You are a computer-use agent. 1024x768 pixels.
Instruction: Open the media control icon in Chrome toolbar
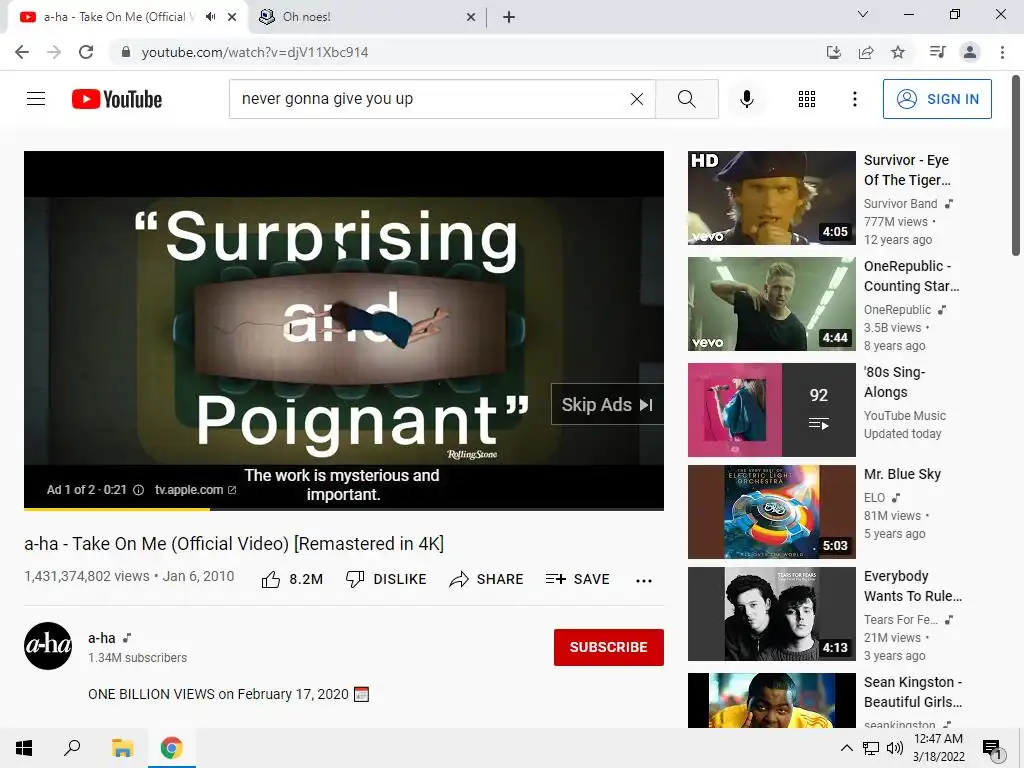[x=937, y=52]
